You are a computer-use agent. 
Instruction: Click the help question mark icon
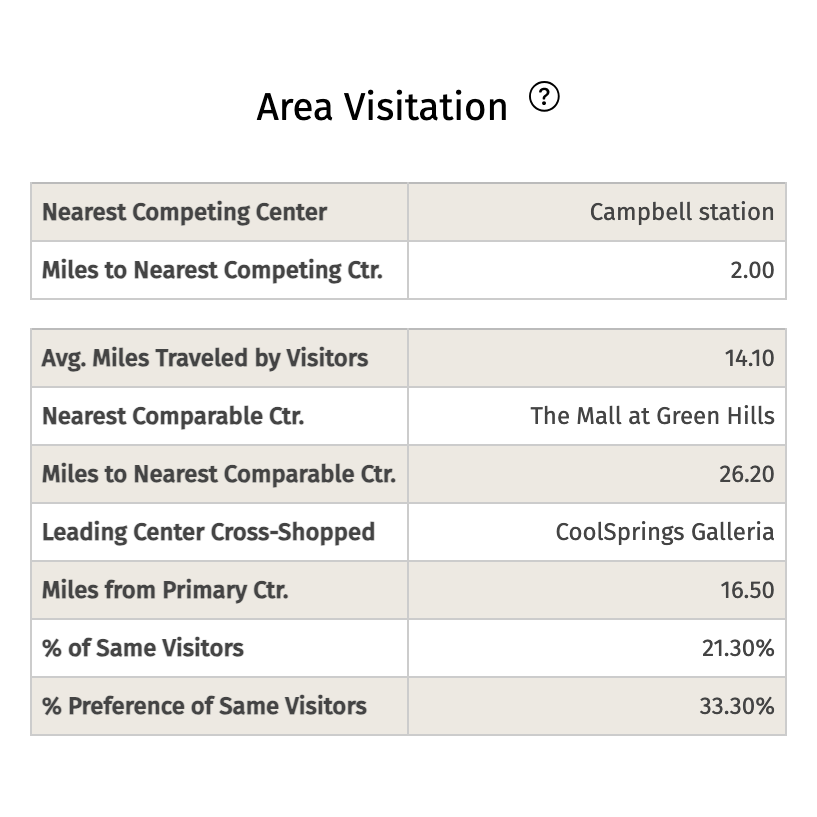tap(545, 97)
